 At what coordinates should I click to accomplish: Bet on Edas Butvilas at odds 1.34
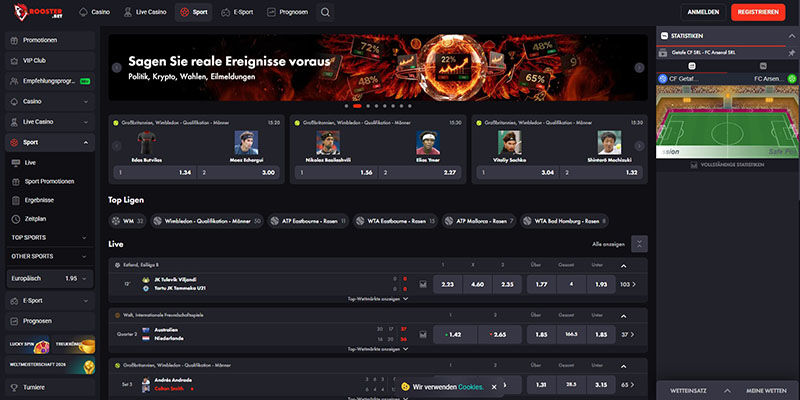[x=154, y=173]
